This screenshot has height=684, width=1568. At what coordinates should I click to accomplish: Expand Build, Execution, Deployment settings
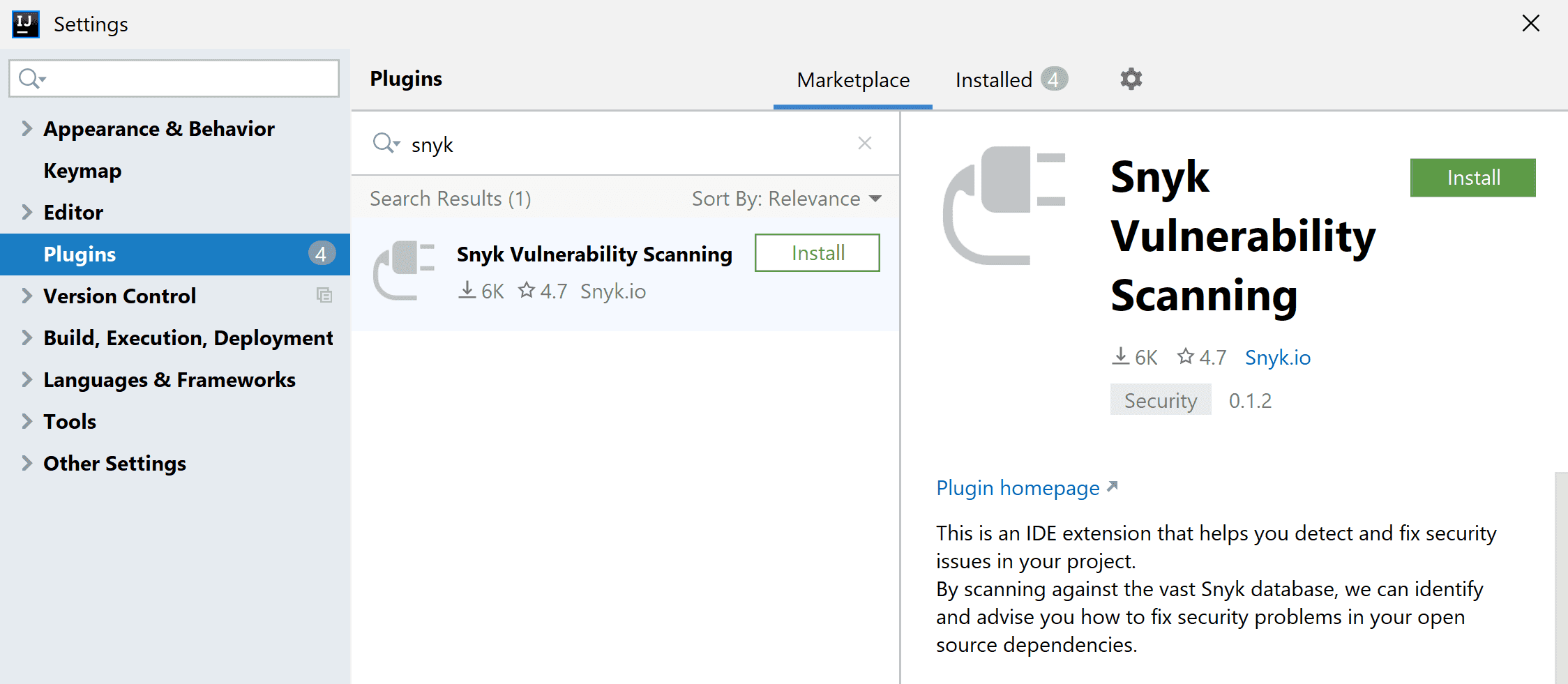[x=27, y=338]
